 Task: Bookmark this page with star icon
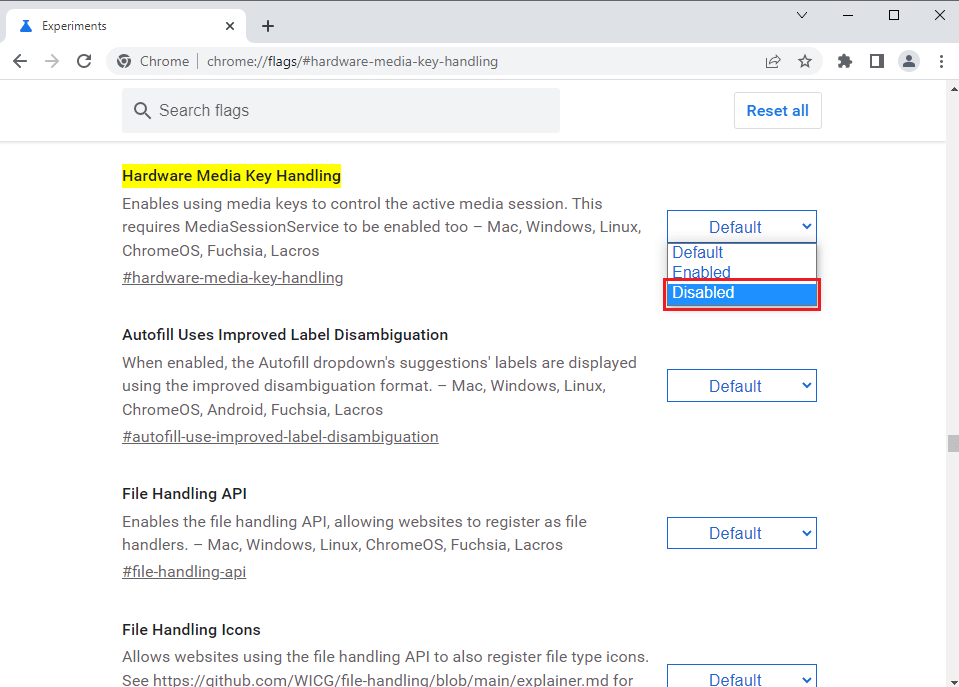[x=805, y=61]
